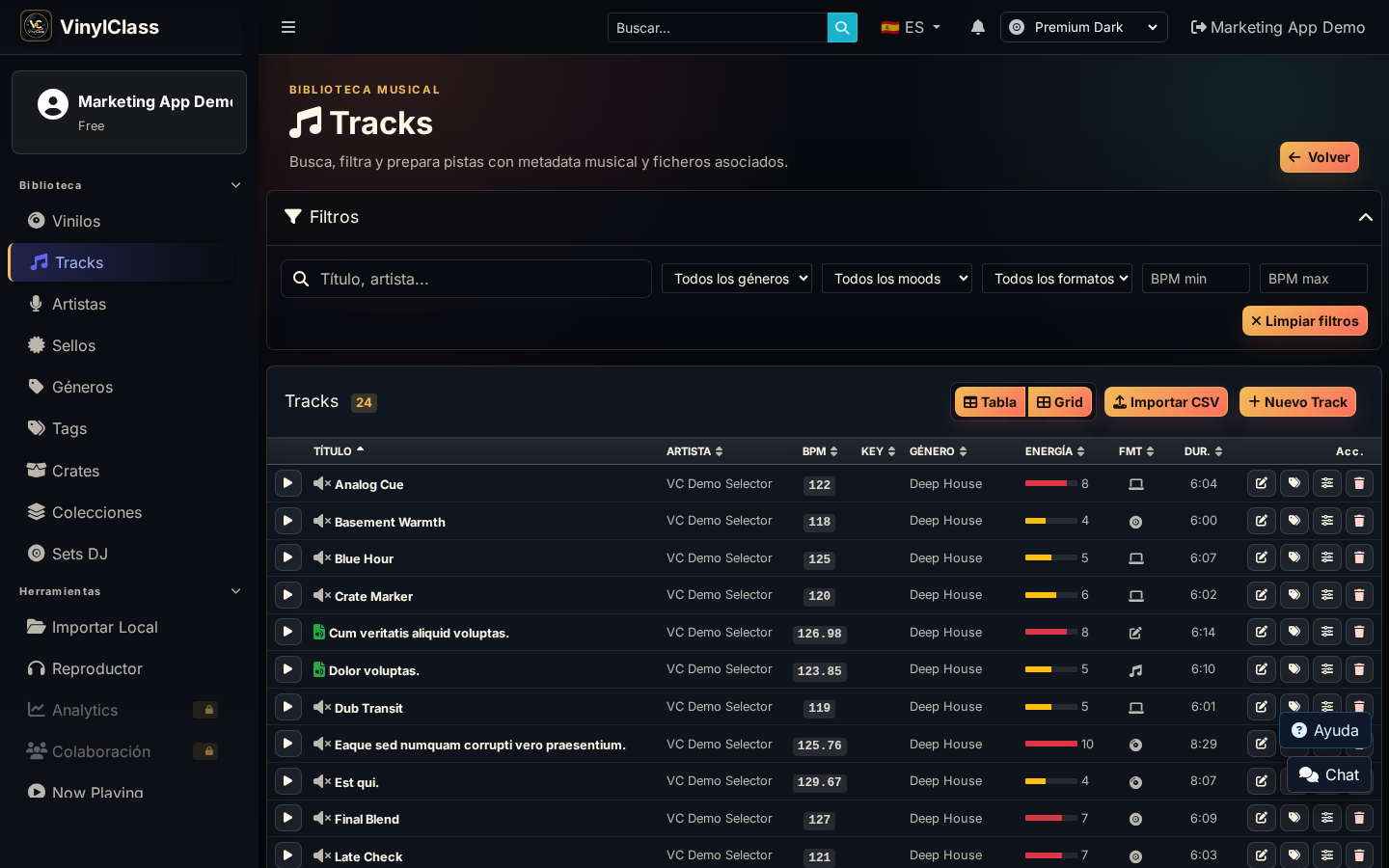Open Sets DJ in the sidebar
Image resolution: width=1389 pixels, height=868 pixels.
(x=123, y=554)
